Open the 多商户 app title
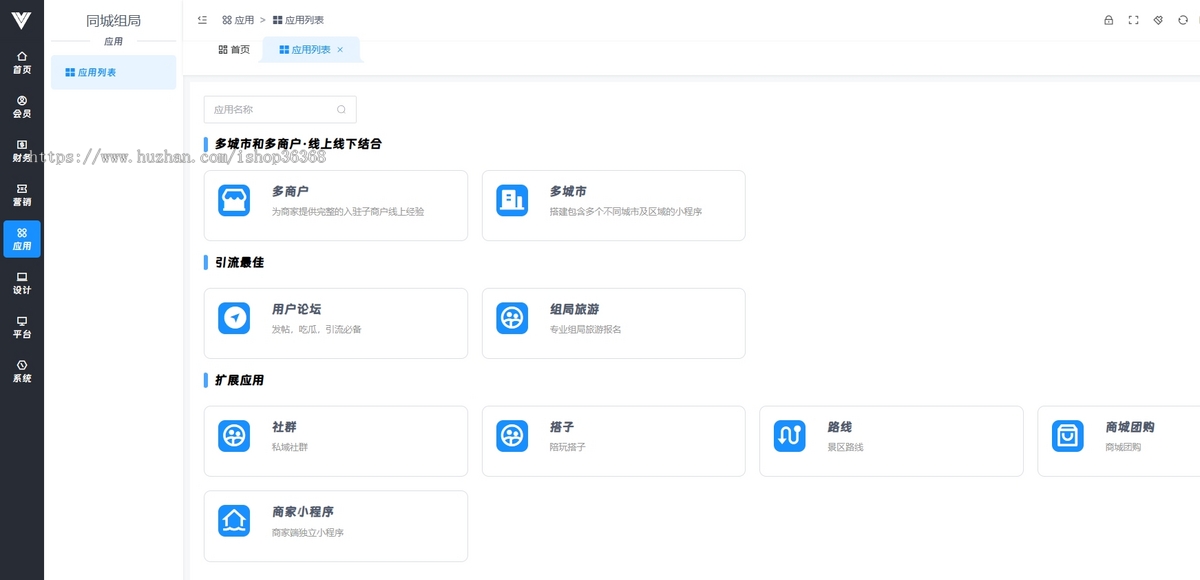This screenshot has height=580, width=1200. click(290, 191)
